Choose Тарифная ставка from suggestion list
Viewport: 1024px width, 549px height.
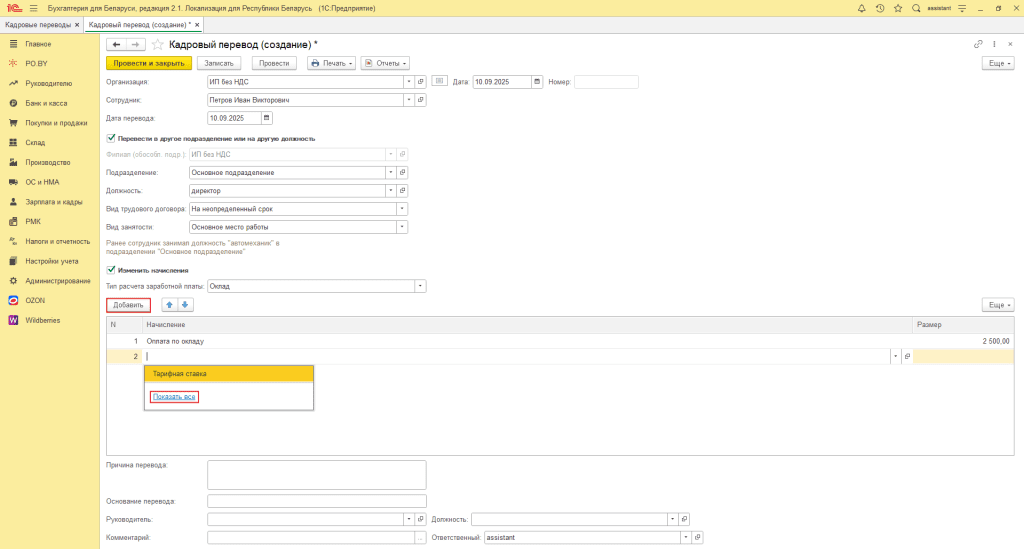click(x=229, y=373)
